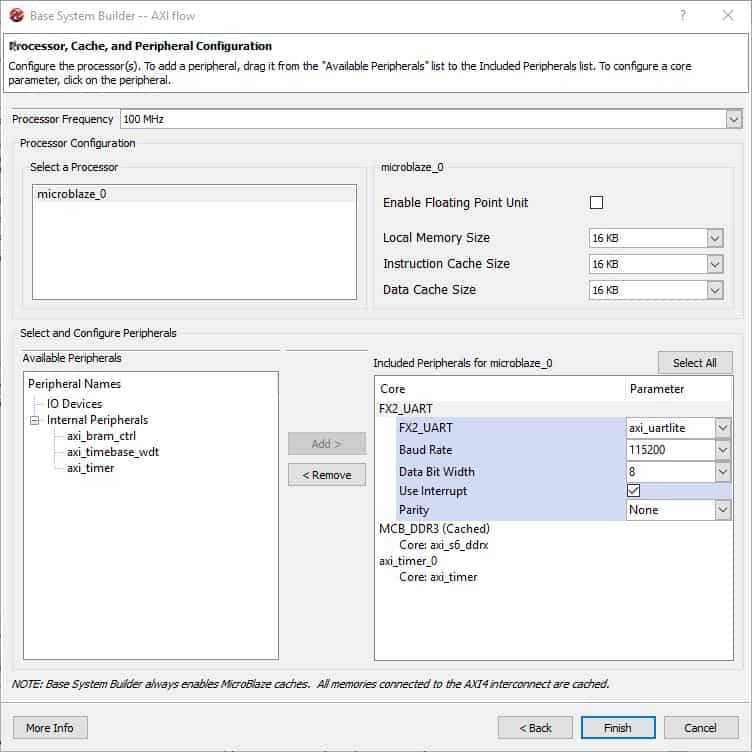This screenshot has height=752, width=752.
Task: Click the title bar help question mark
Action: pos(683,15)
